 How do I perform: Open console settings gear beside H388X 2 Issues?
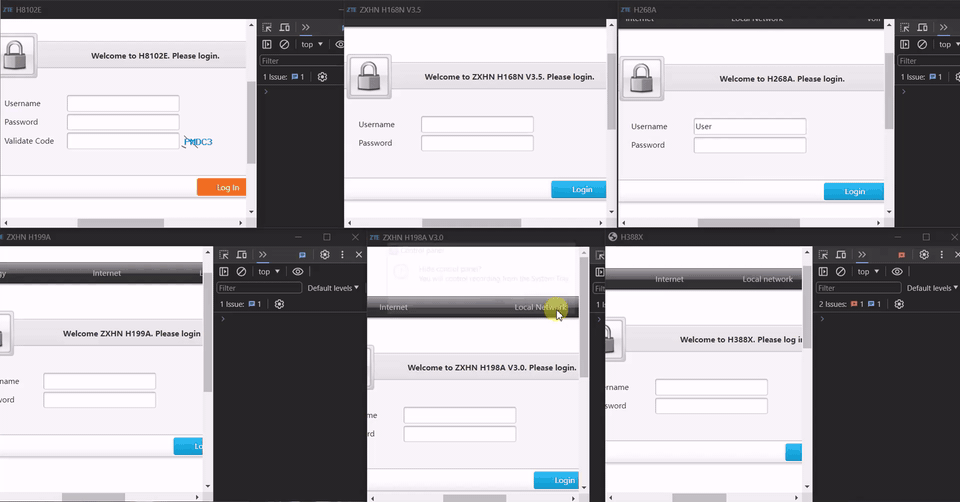coord(899,304)
